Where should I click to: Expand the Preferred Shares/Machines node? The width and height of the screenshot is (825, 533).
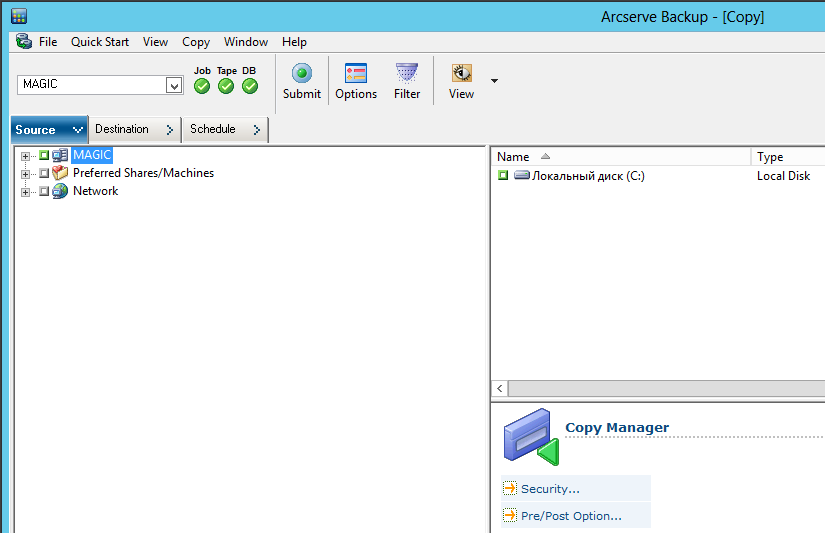pyautogui.click(x=25, y=174)
